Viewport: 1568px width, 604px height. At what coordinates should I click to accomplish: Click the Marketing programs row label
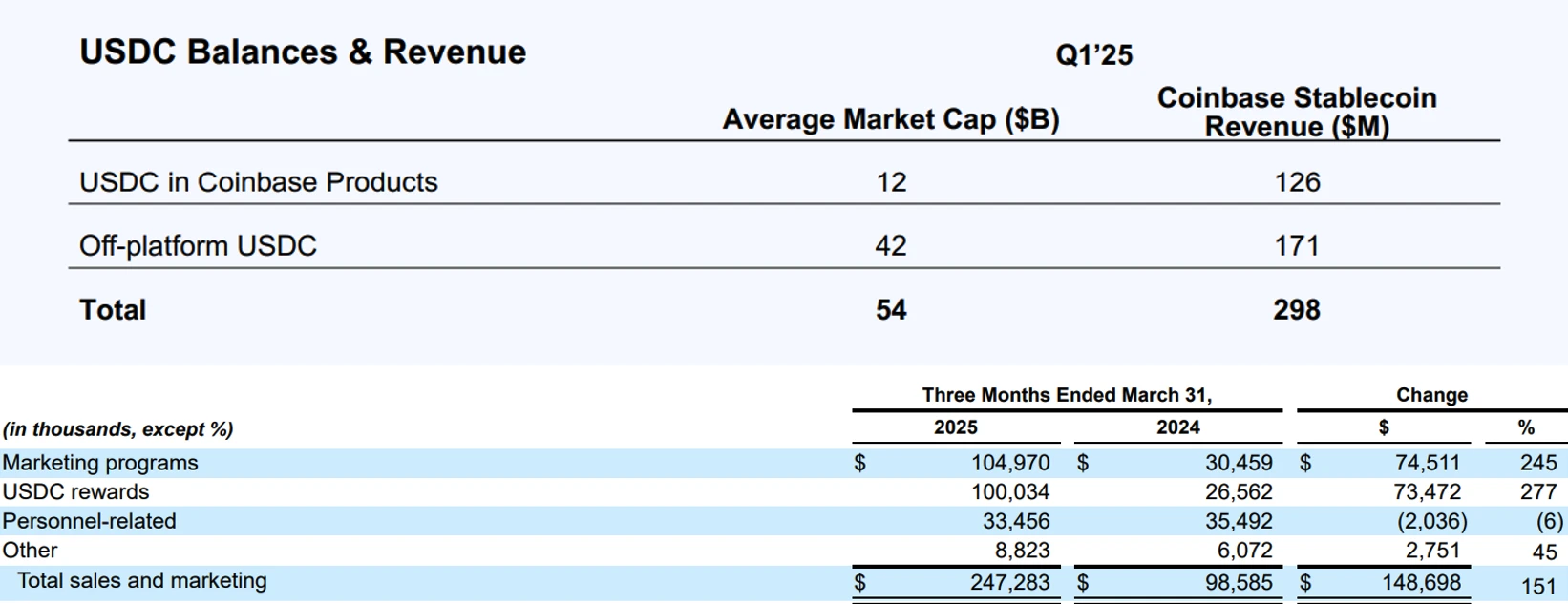click(x=100, y=463)
